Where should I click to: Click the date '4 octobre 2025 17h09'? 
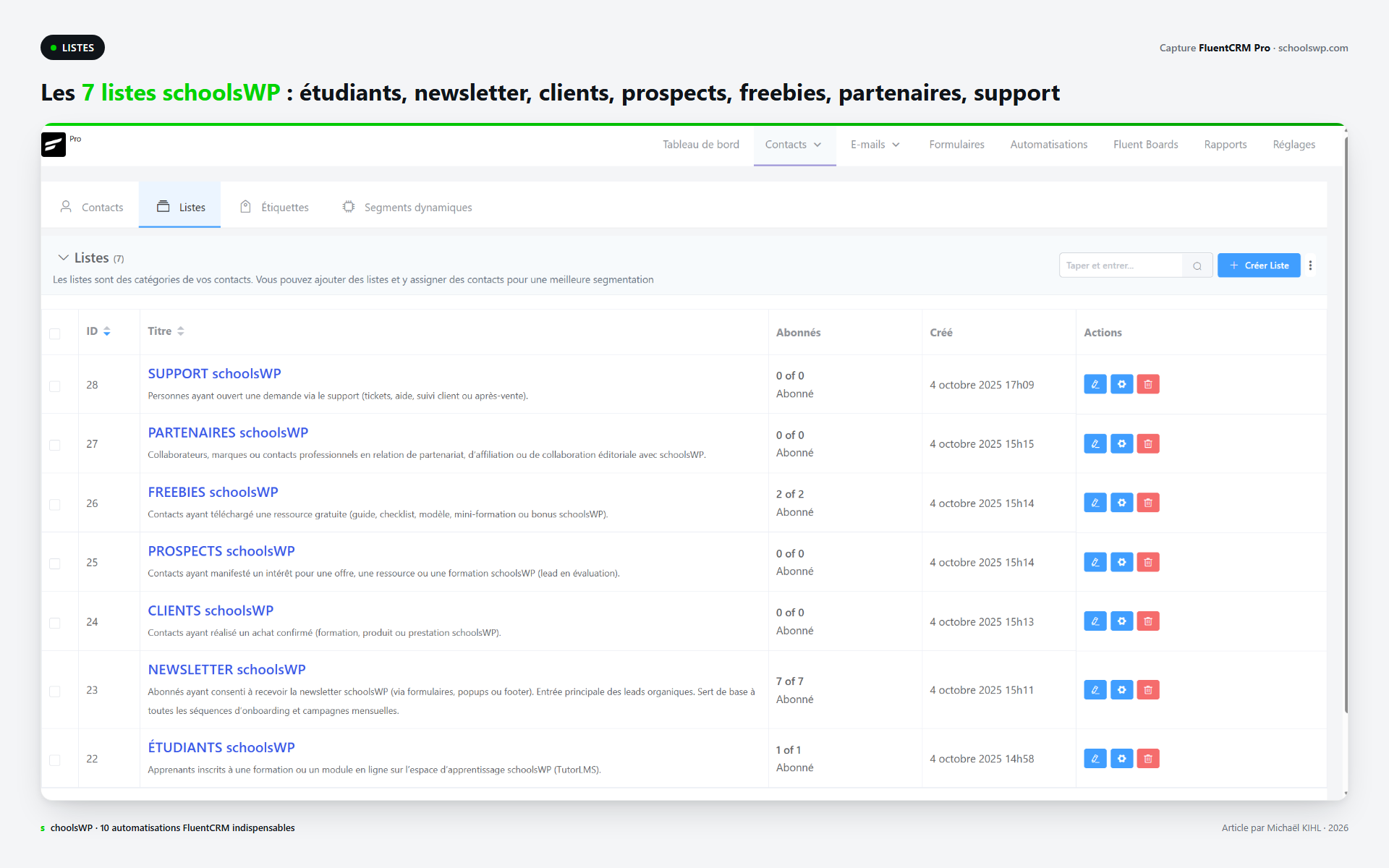(x=982, y=385)
